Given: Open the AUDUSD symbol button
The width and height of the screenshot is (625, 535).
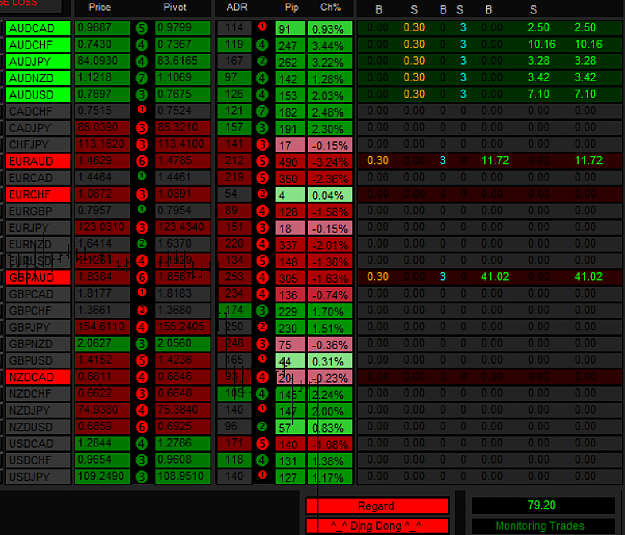Looking at the screenshot, I should coord(38,95).
